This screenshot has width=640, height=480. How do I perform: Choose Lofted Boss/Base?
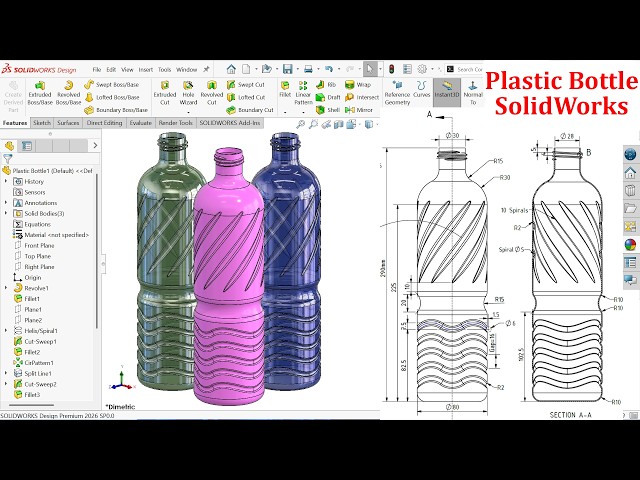112,97
